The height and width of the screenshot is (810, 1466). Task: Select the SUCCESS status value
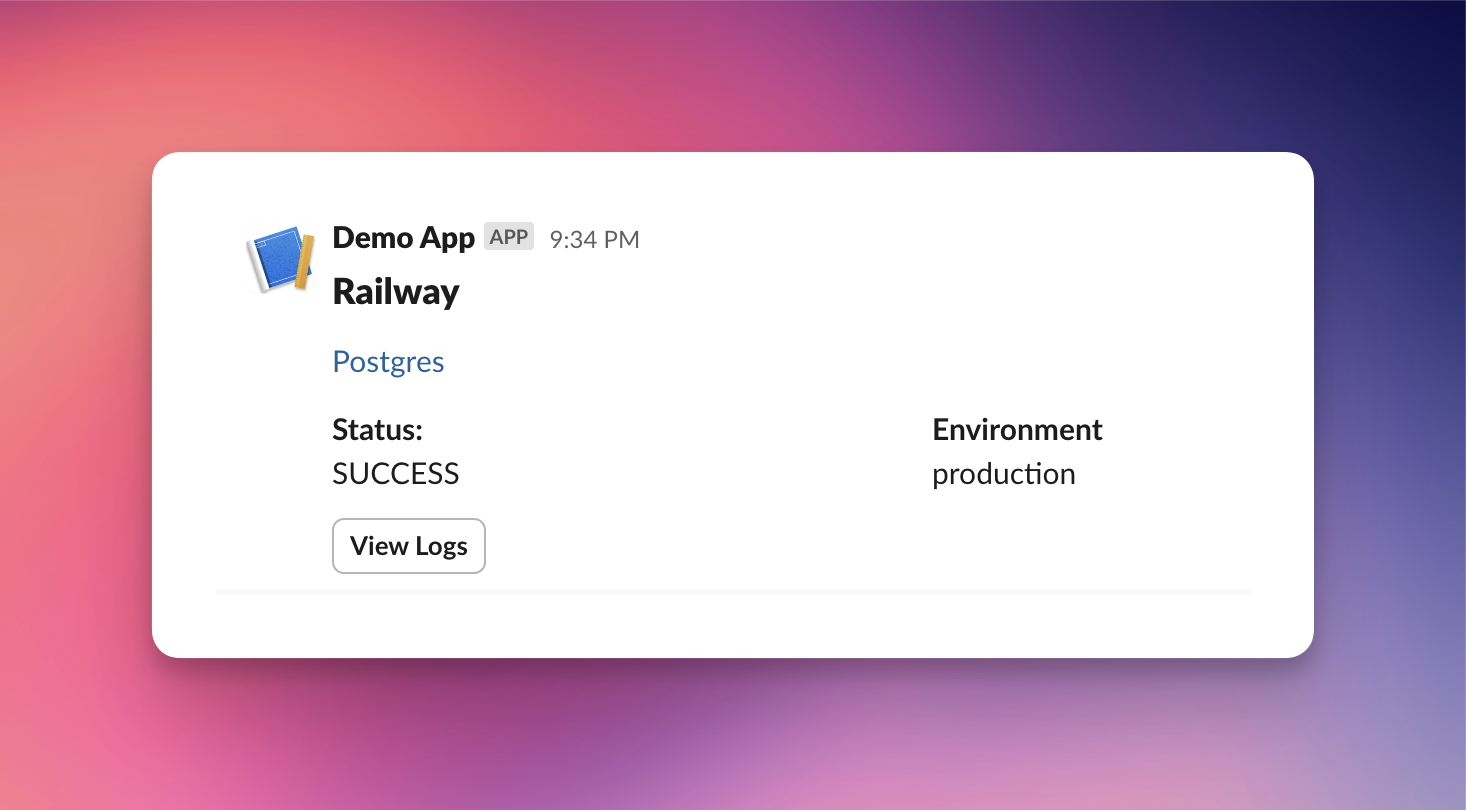pos(396,474)
